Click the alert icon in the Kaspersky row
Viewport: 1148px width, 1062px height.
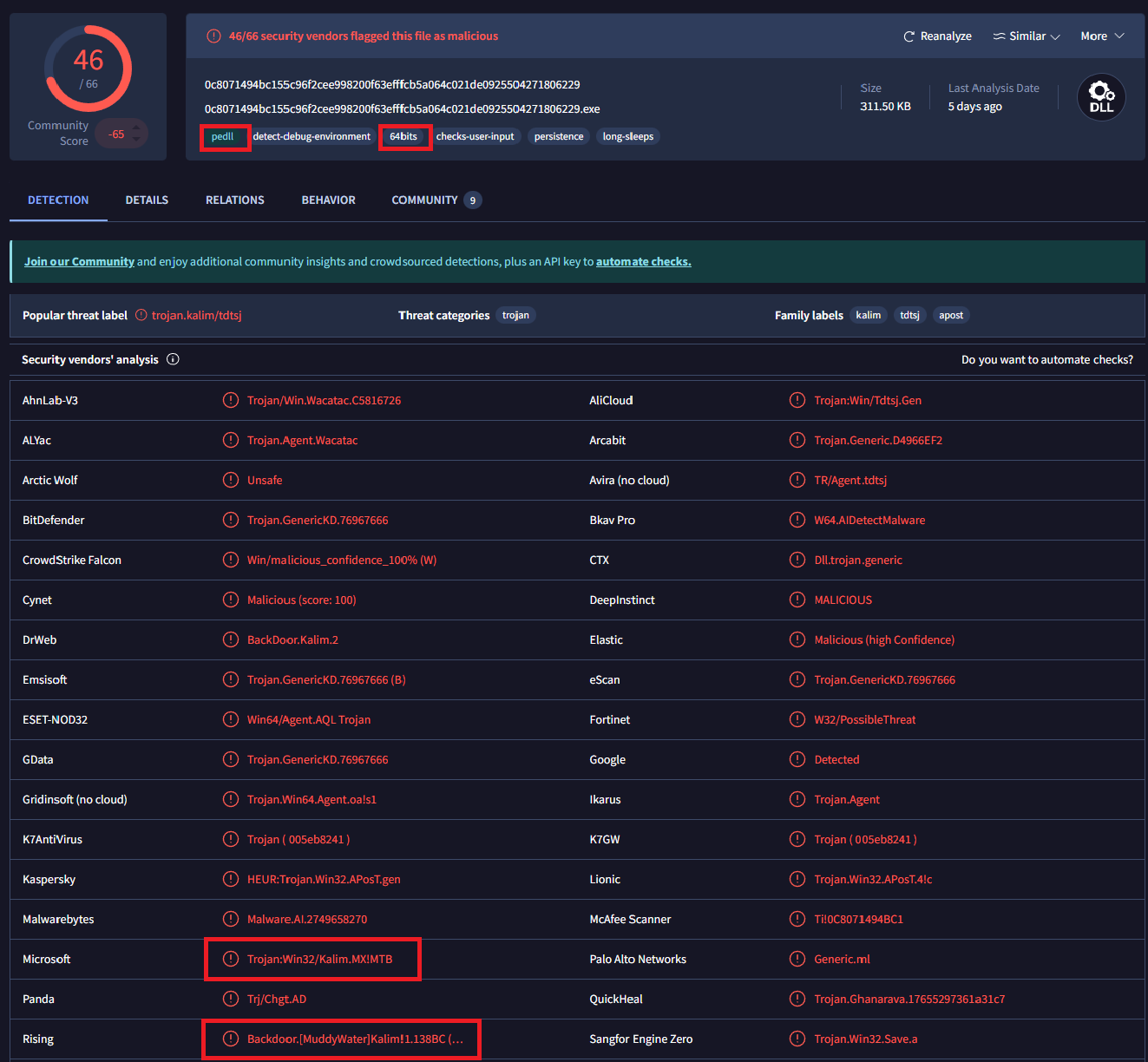231,879
